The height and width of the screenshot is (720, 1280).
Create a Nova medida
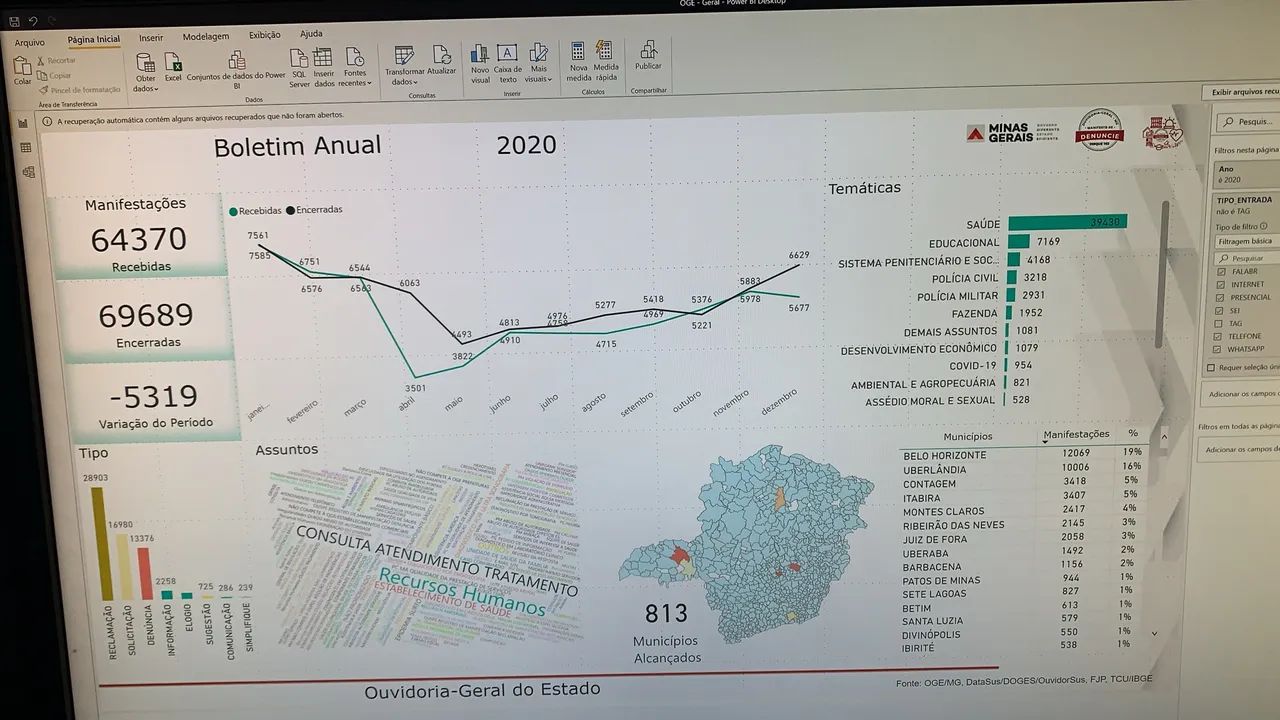[x=578, y=62]
